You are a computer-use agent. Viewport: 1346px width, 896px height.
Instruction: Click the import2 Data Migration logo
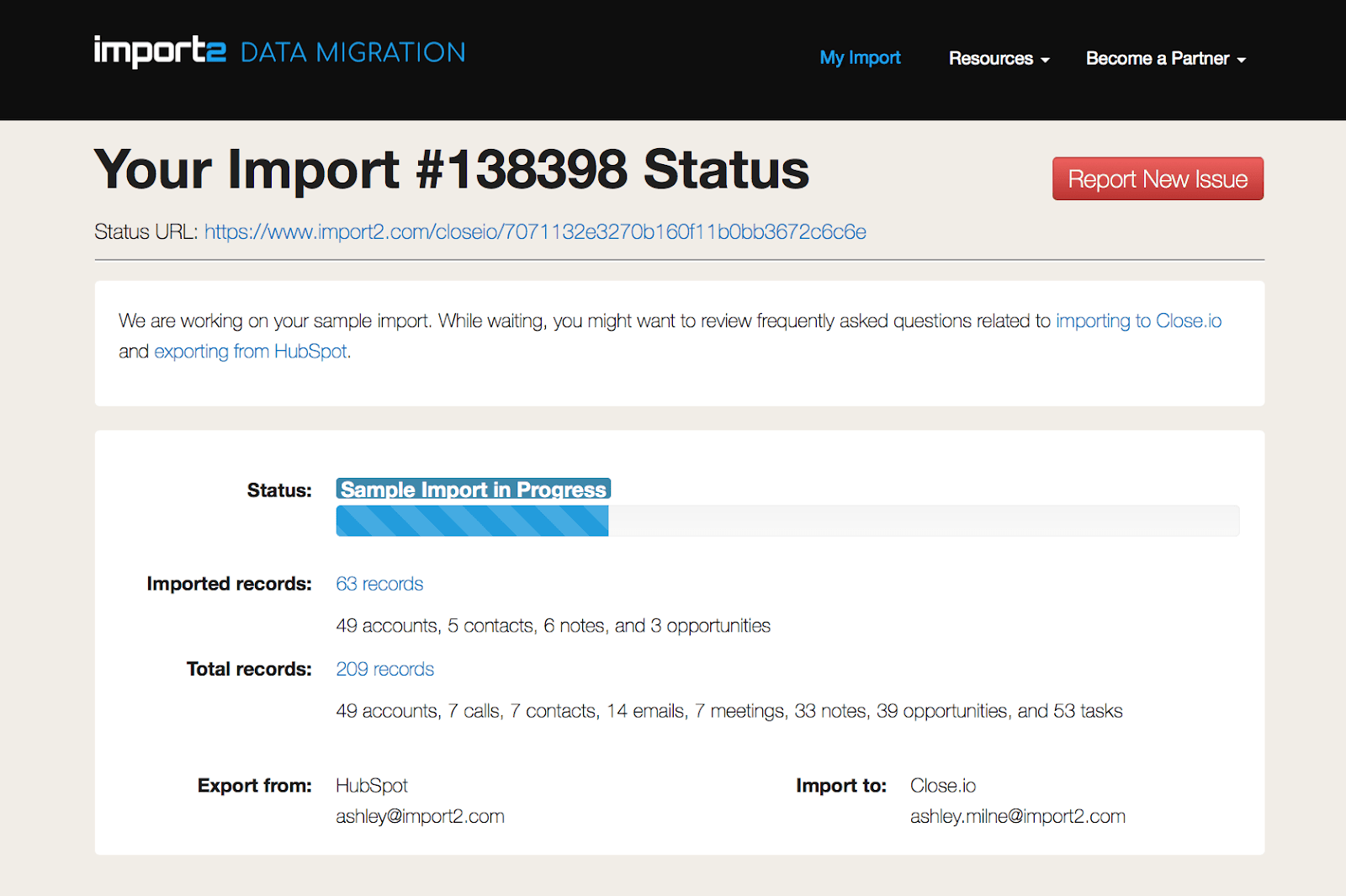pos(279,51)
